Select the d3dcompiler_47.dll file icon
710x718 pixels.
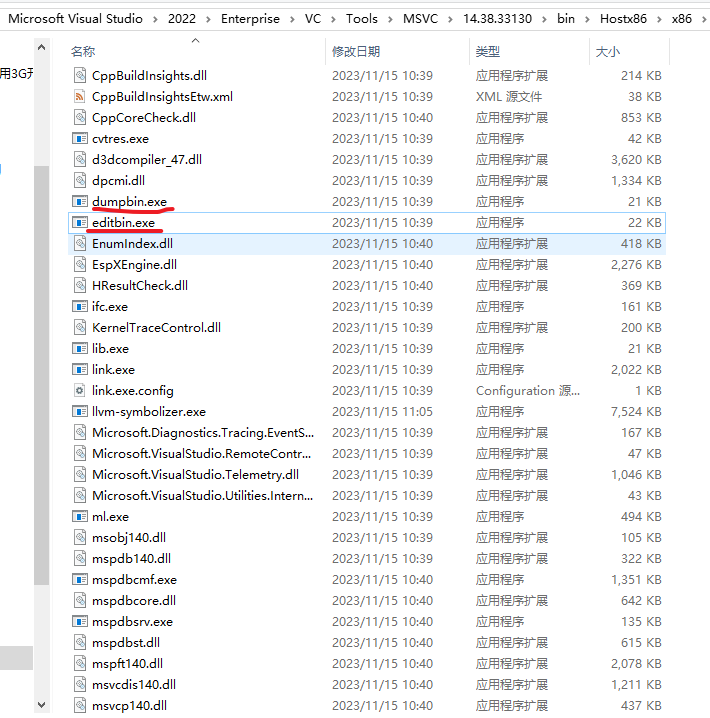coord(80,159)
